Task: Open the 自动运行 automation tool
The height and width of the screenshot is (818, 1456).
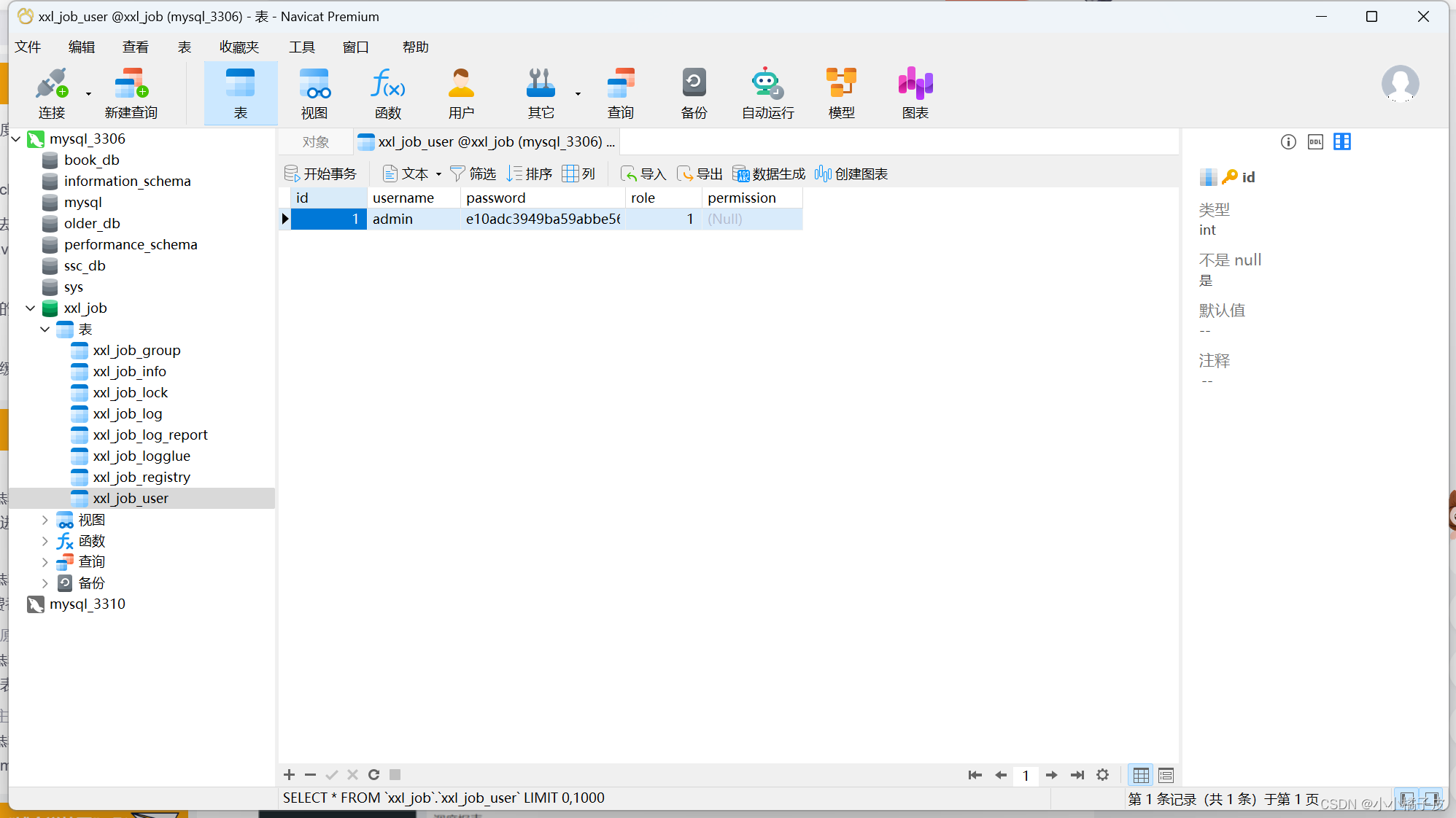Action: 766,93
